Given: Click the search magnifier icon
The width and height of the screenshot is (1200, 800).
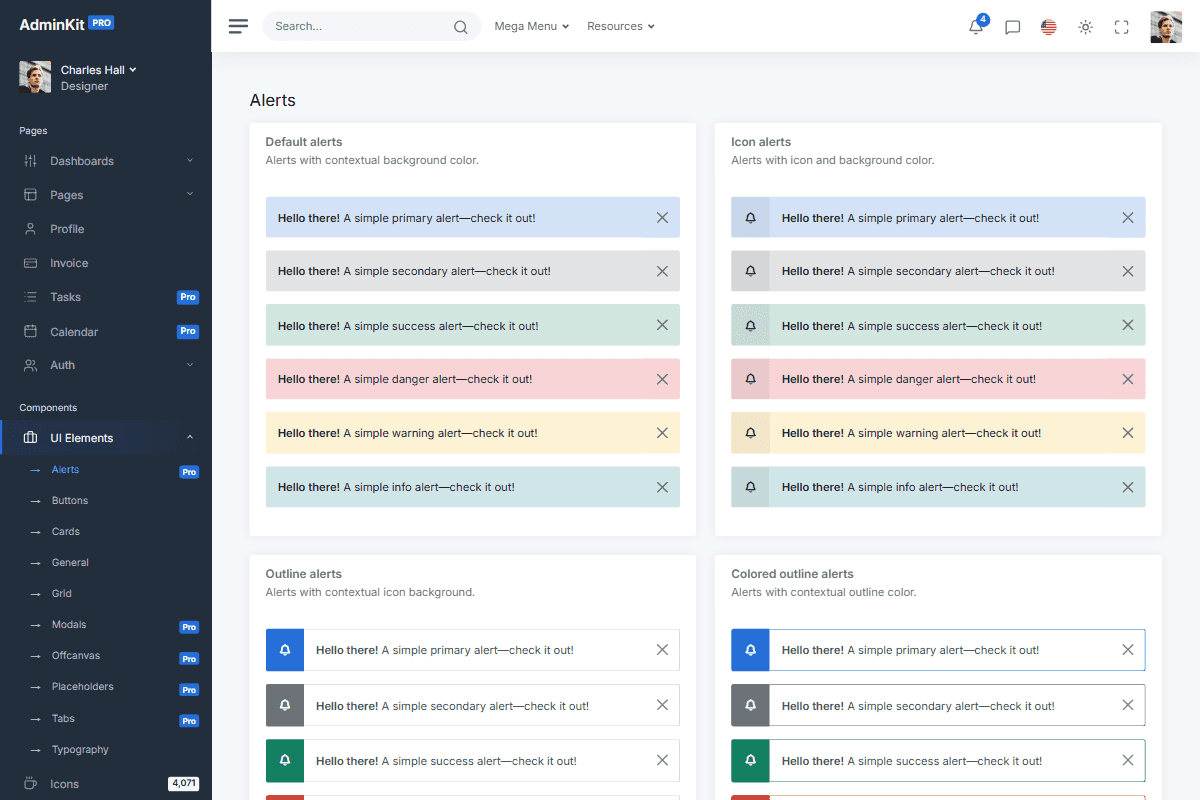Looking at the screenshot, I should click(x=460, y=27).
